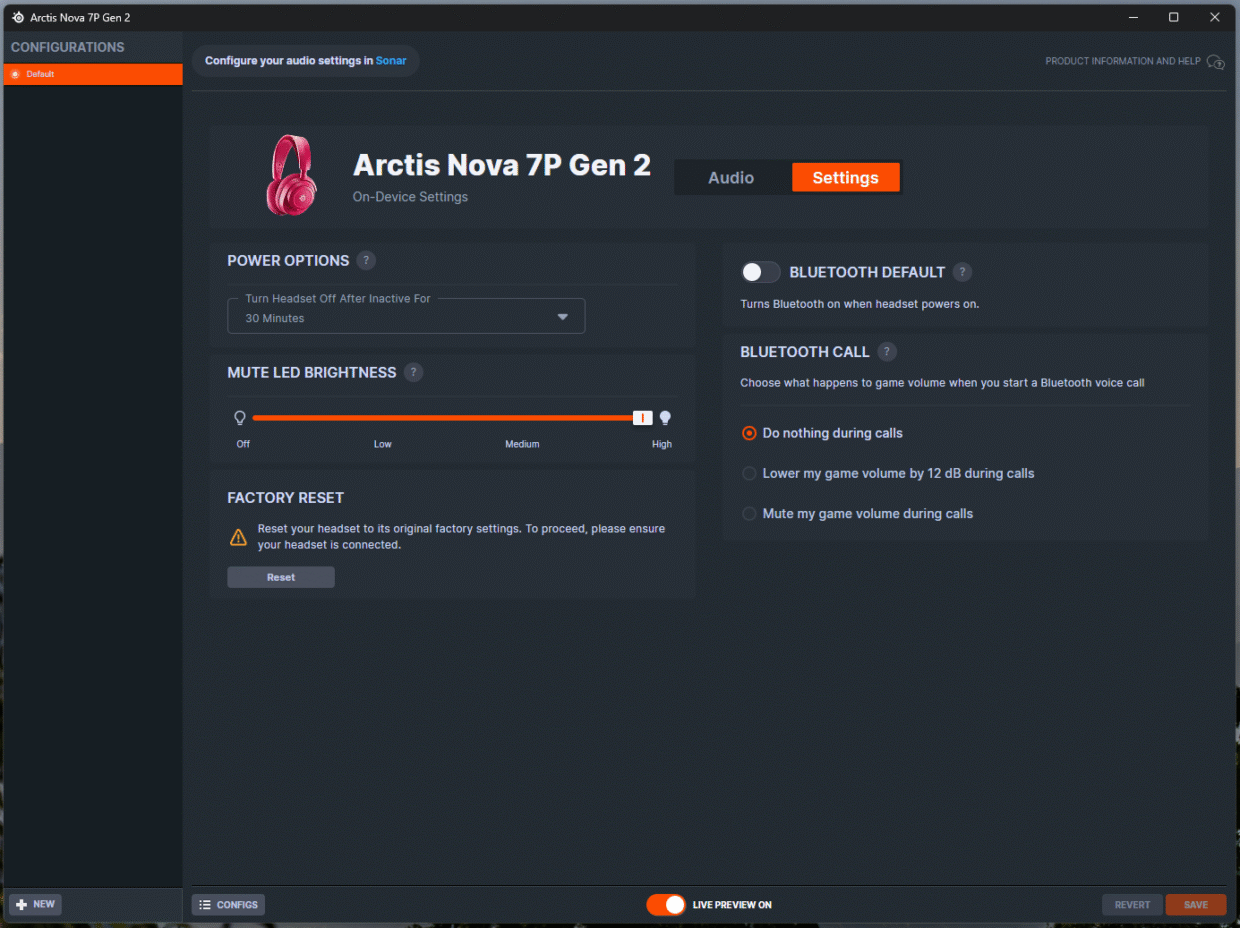Maximize the Arctis Nova window
Image resolution: width=1240 pixels, height=928 pixels.
(1174, 18)
